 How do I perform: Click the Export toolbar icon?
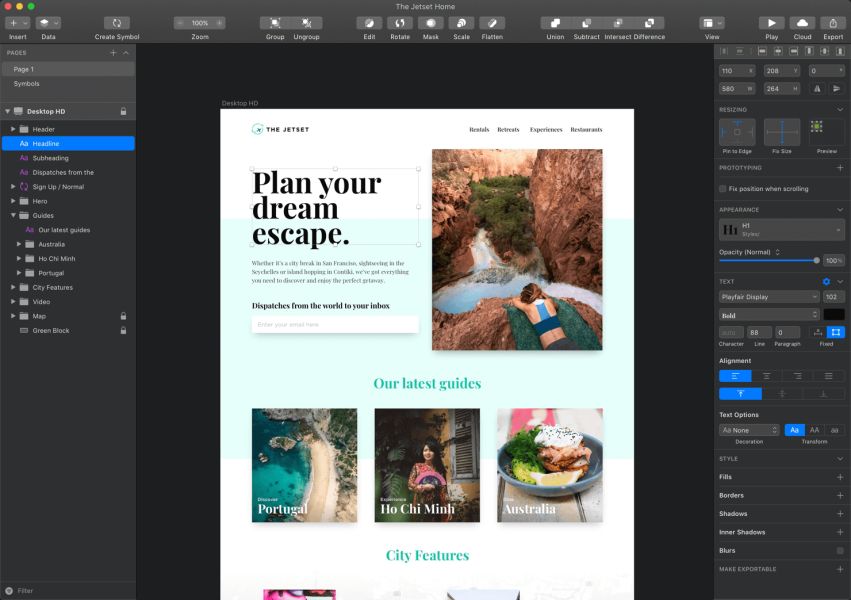tap(832, 22)
